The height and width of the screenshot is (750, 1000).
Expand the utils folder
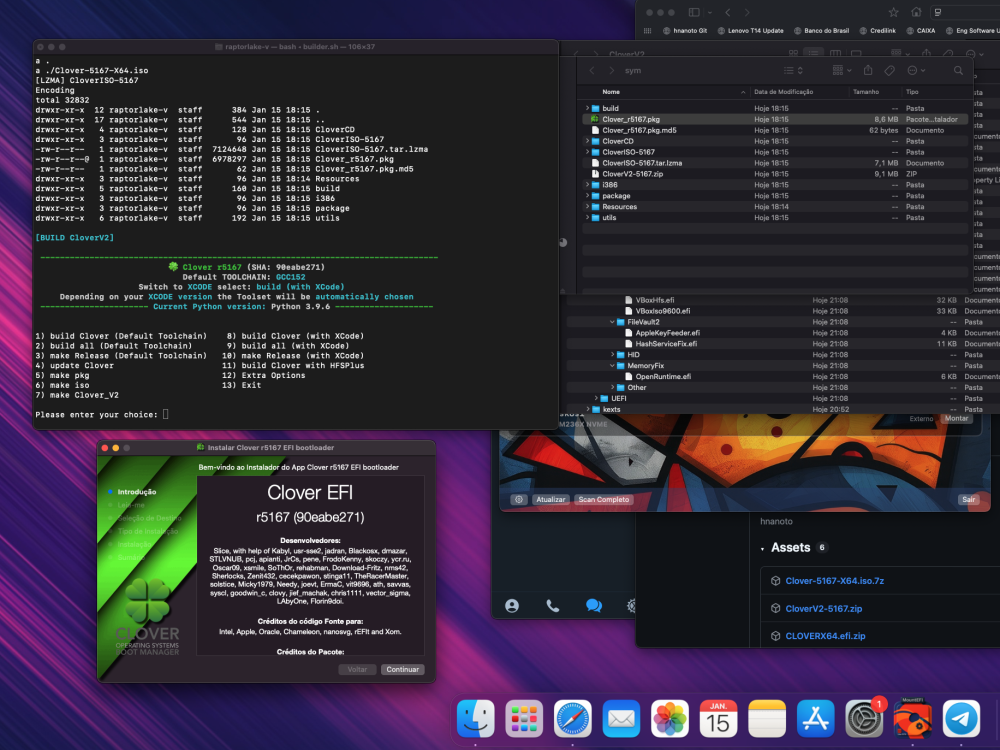click(x=587, y=217)
